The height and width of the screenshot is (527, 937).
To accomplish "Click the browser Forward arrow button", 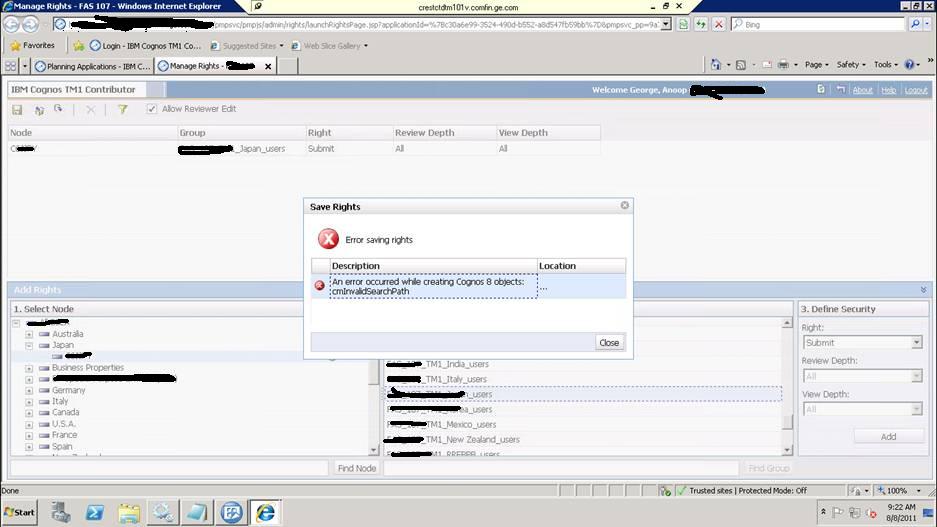I will tap(30, 24).
